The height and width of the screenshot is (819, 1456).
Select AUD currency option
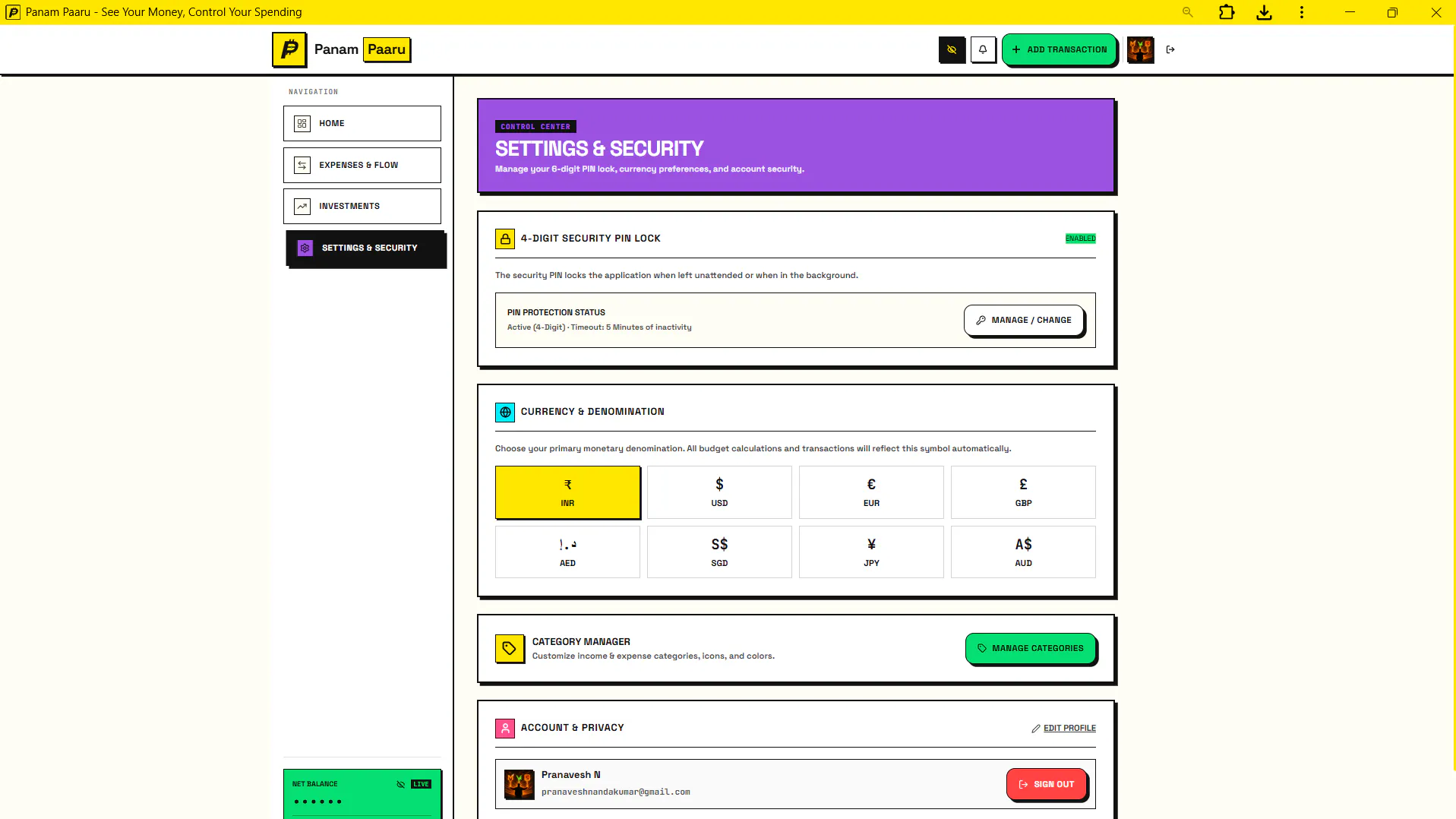[1023, 552]
